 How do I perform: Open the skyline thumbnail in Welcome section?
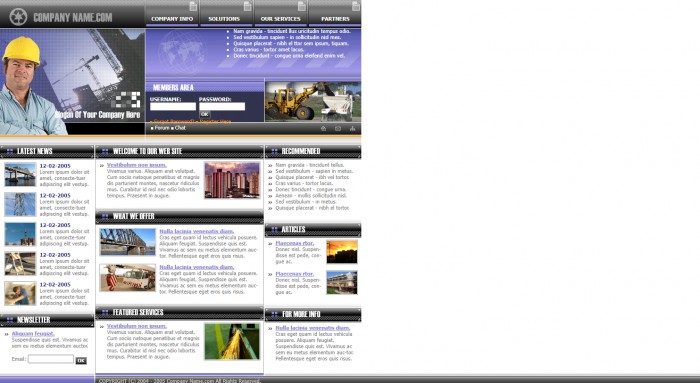point(232,180)
